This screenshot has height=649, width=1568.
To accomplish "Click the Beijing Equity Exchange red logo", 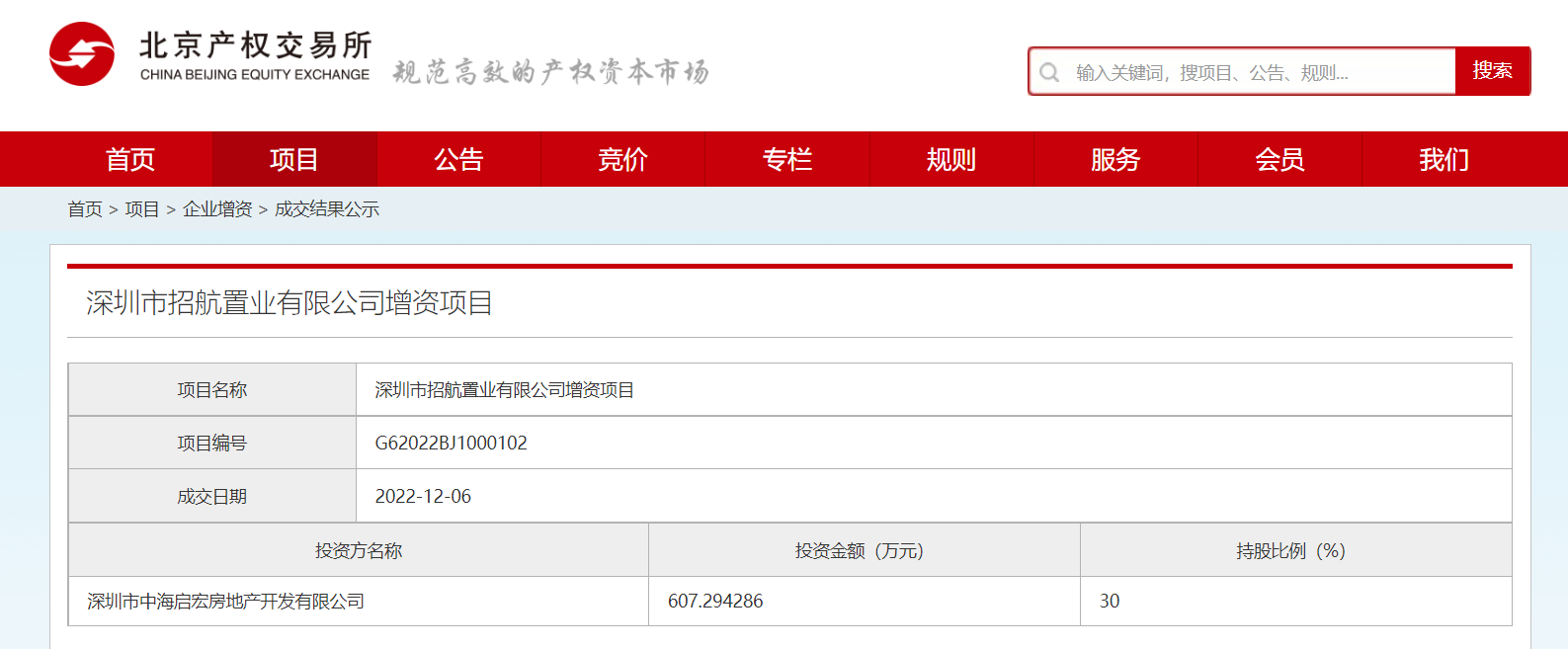I will click(x=82, y=54).
